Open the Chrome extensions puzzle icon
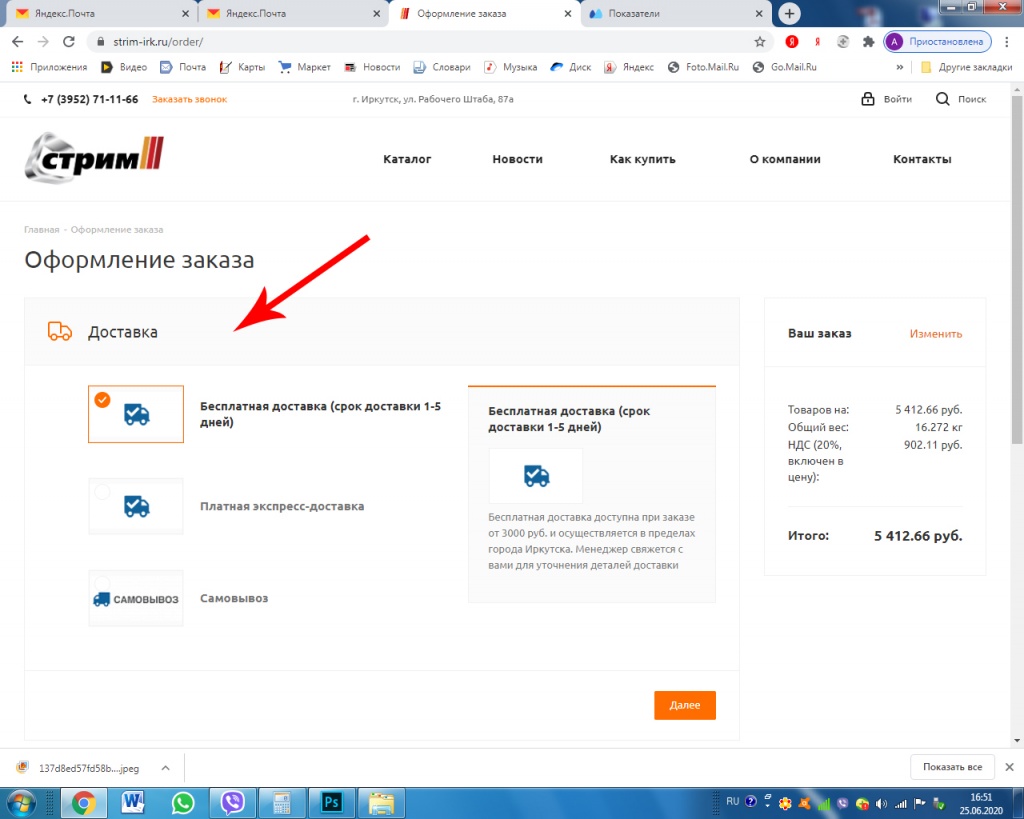 pos(868,42)
